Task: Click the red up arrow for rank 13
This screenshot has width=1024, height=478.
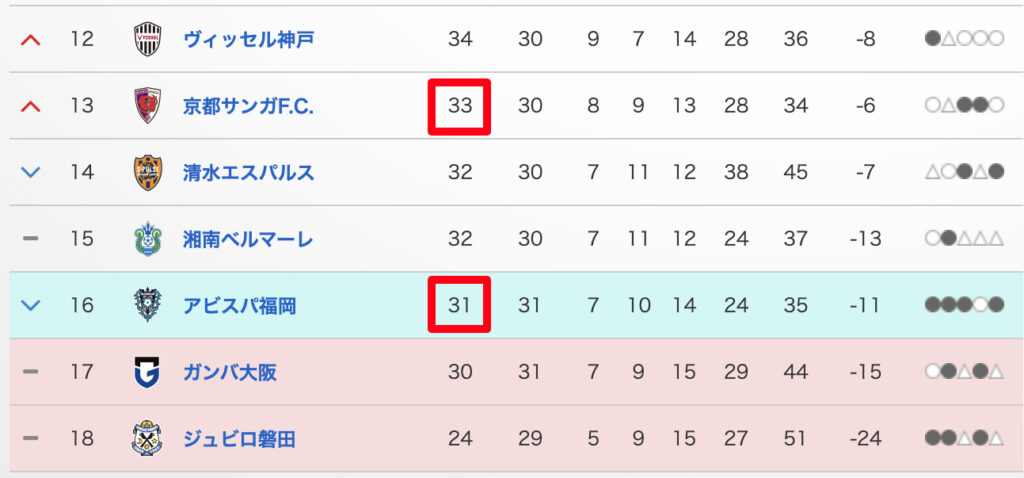Action: 31,105
